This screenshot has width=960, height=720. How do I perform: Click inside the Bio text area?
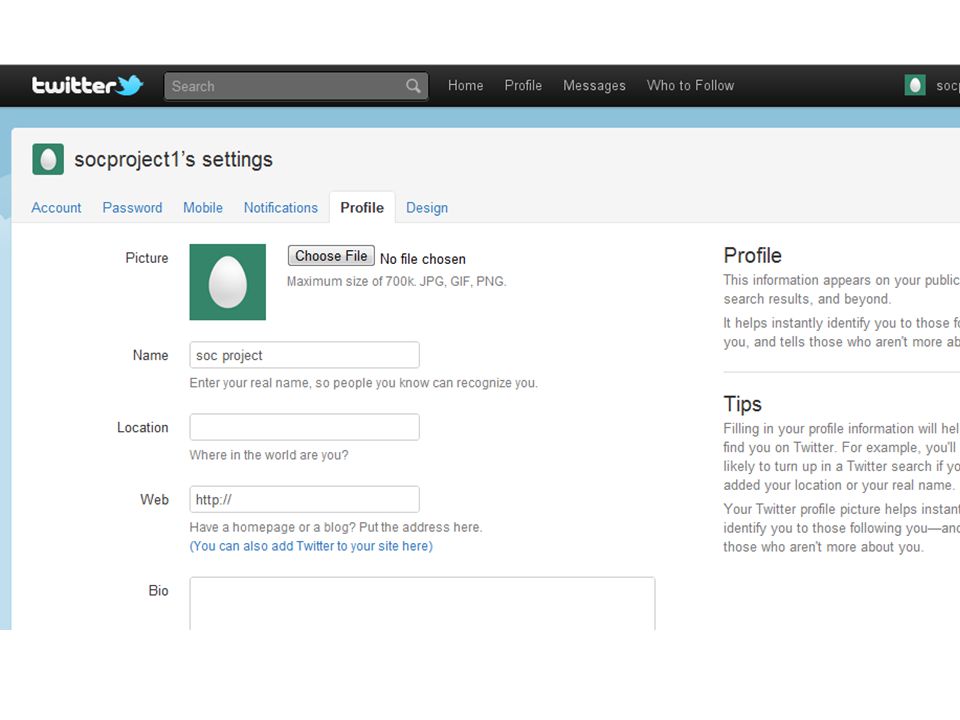(x=422, y=603)
